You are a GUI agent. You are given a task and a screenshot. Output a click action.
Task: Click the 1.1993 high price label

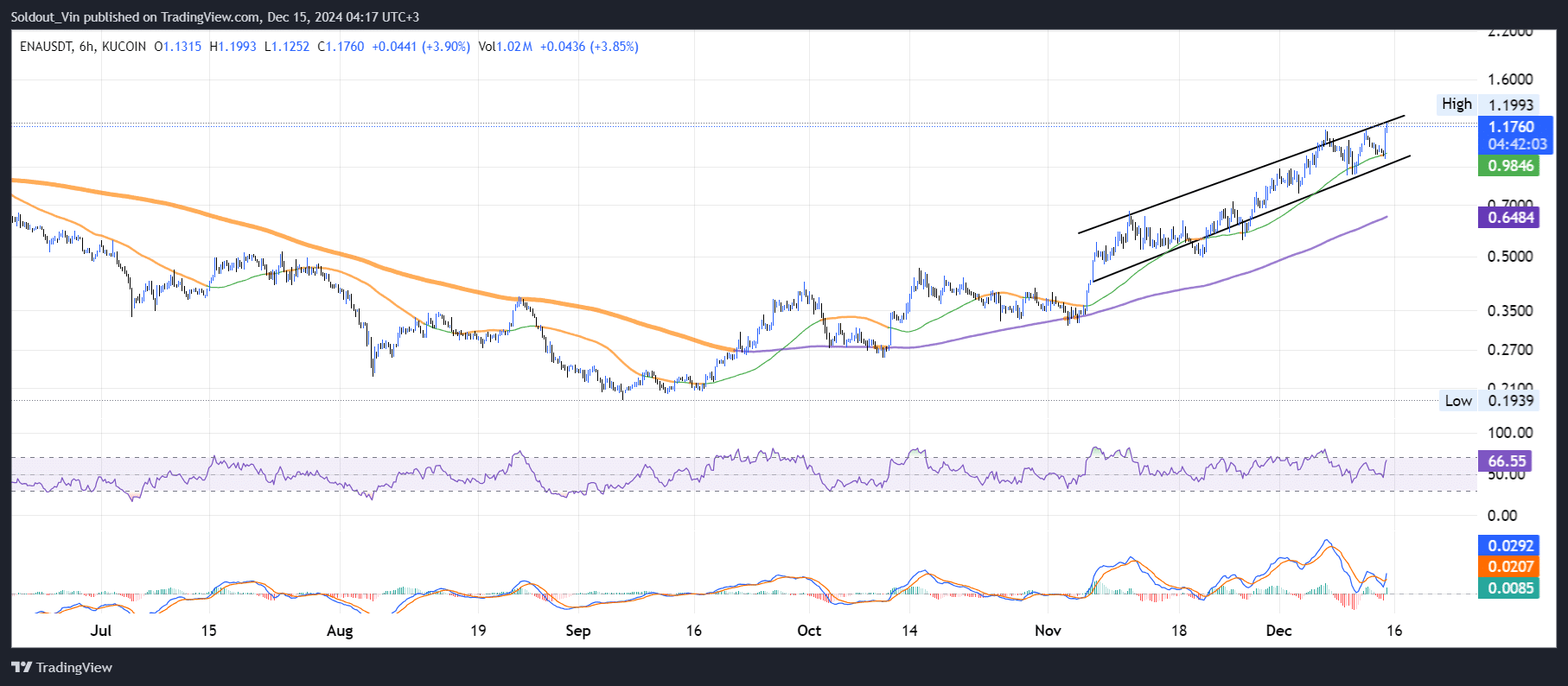point(1510,105)
